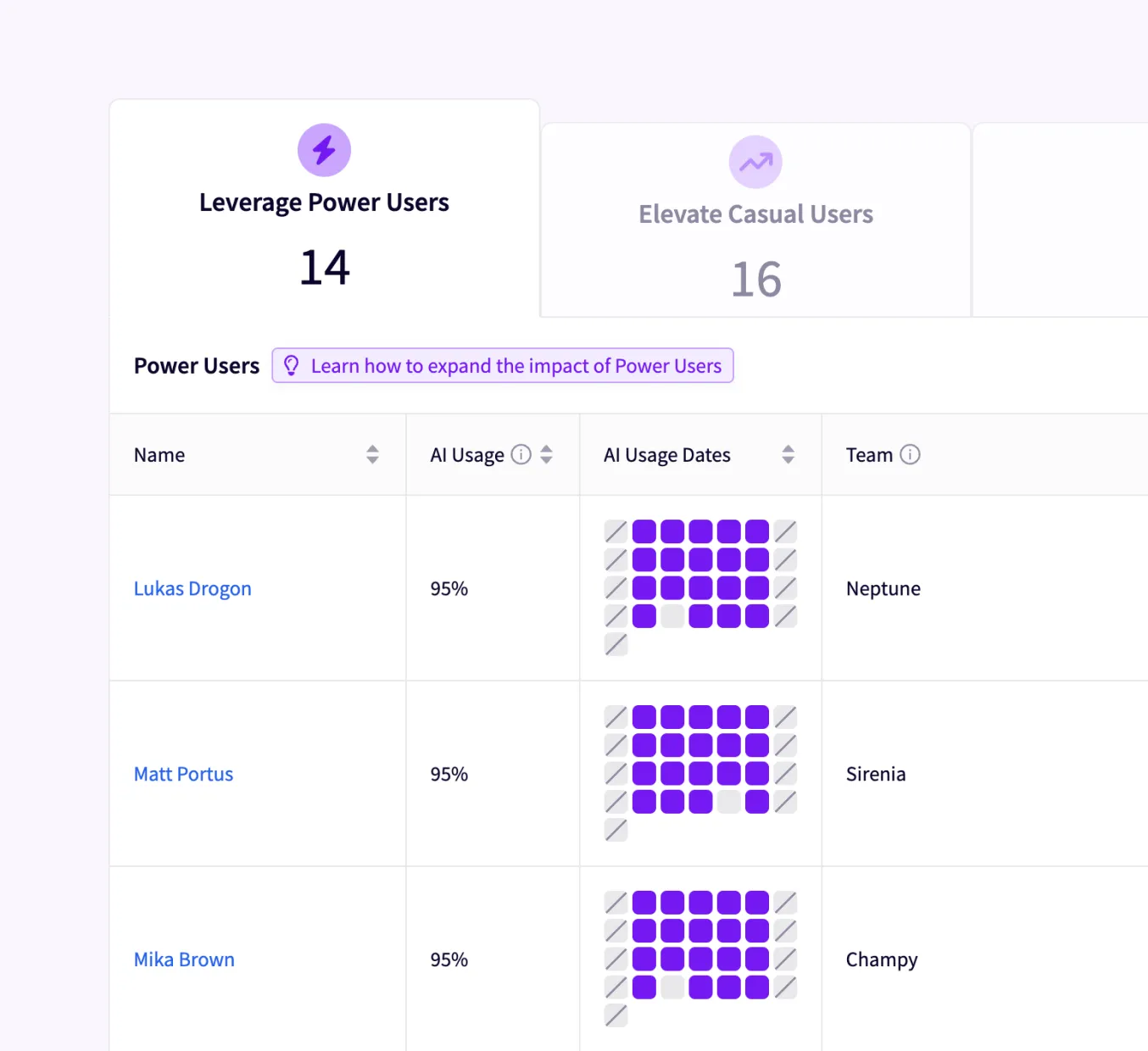Click the lightbulb icon in the learn banner
This screenshot has height=1051, width=1148.
coord(291,365)
